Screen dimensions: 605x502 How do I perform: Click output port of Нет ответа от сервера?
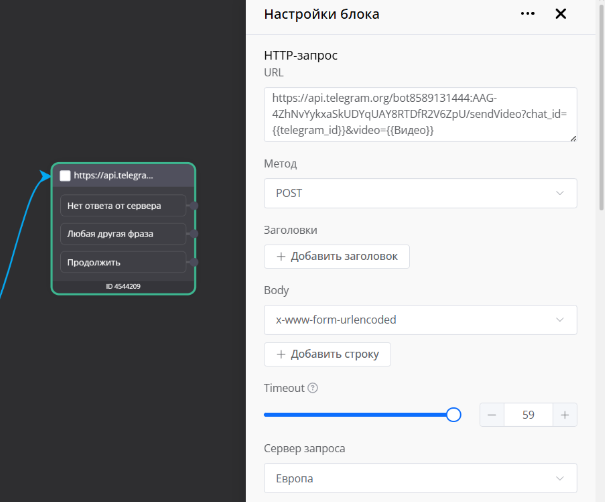192,206
